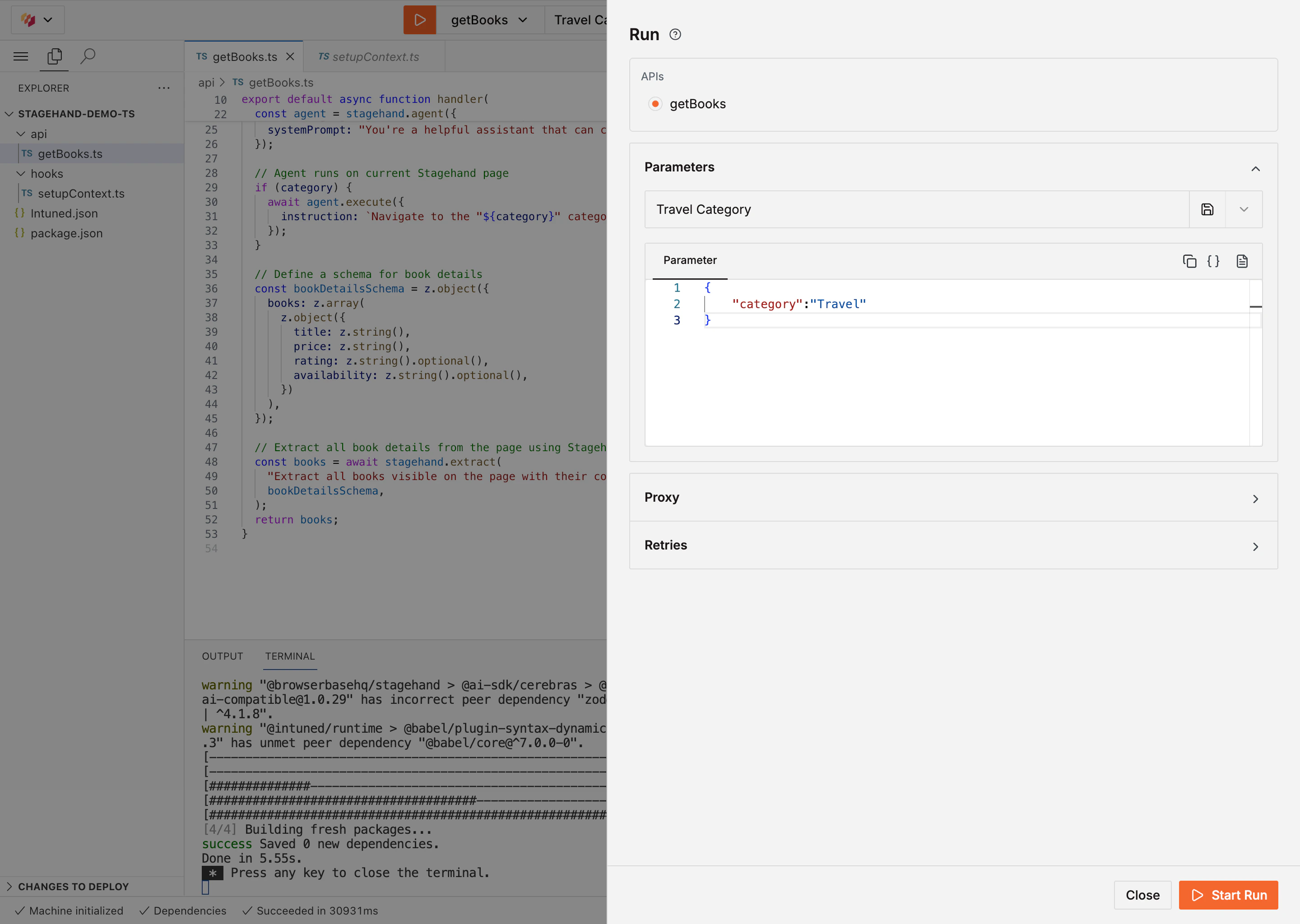Click the document icon in parameter toolbar
1300x924 pixels.
(1242, 261)
